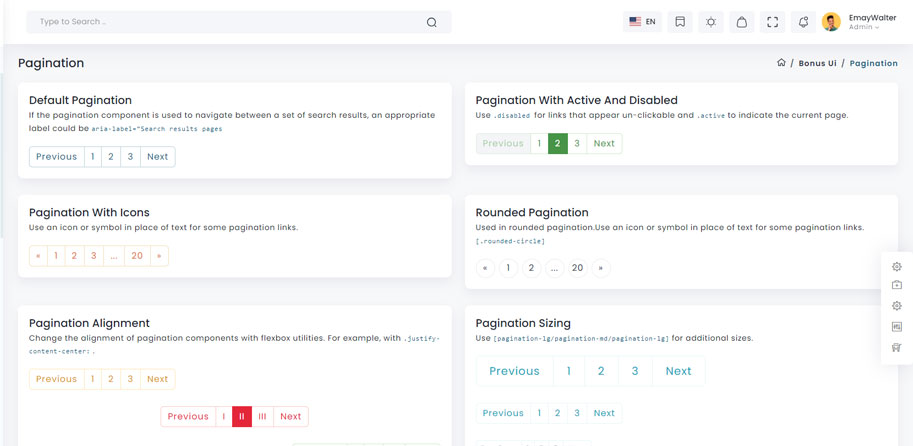Viewport: 913px width, 446px height.
Task: Click the image gallery icon in side panel
Action: click(x=897, y=327)
